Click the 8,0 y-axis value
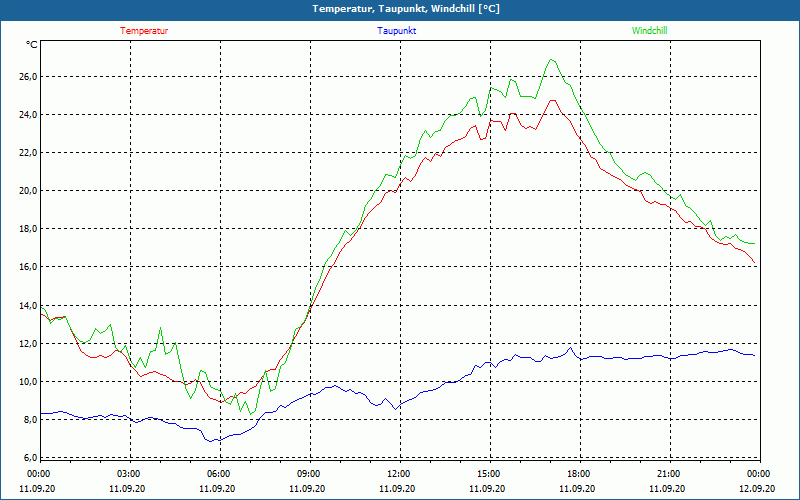Viewport: 800px width, 500px height. click(x=30, y=420)
